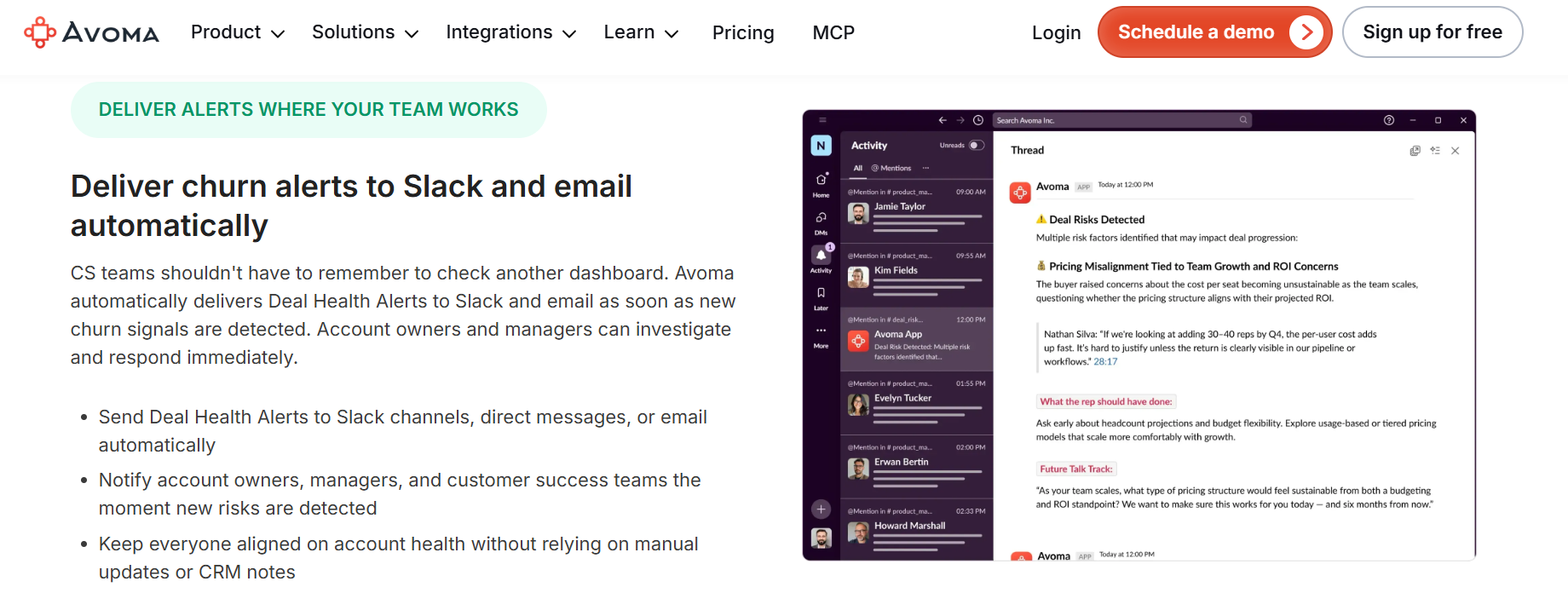Click the open-in-new-window thread icon

(1415, 151)
